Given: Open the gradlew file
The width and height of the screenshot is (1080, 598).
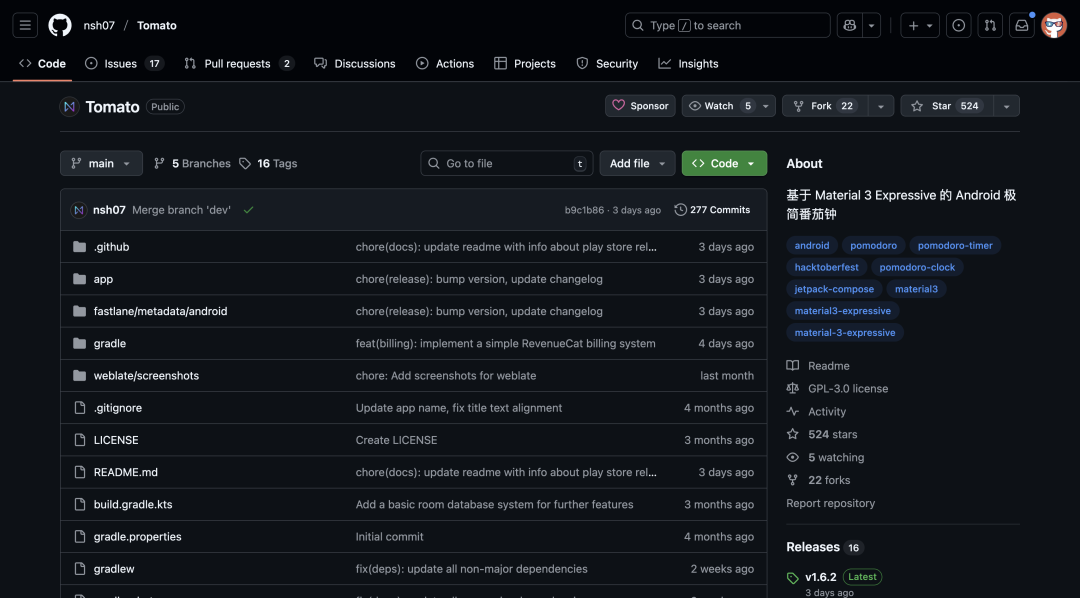Looking at the screenshot, I should 114,569.
